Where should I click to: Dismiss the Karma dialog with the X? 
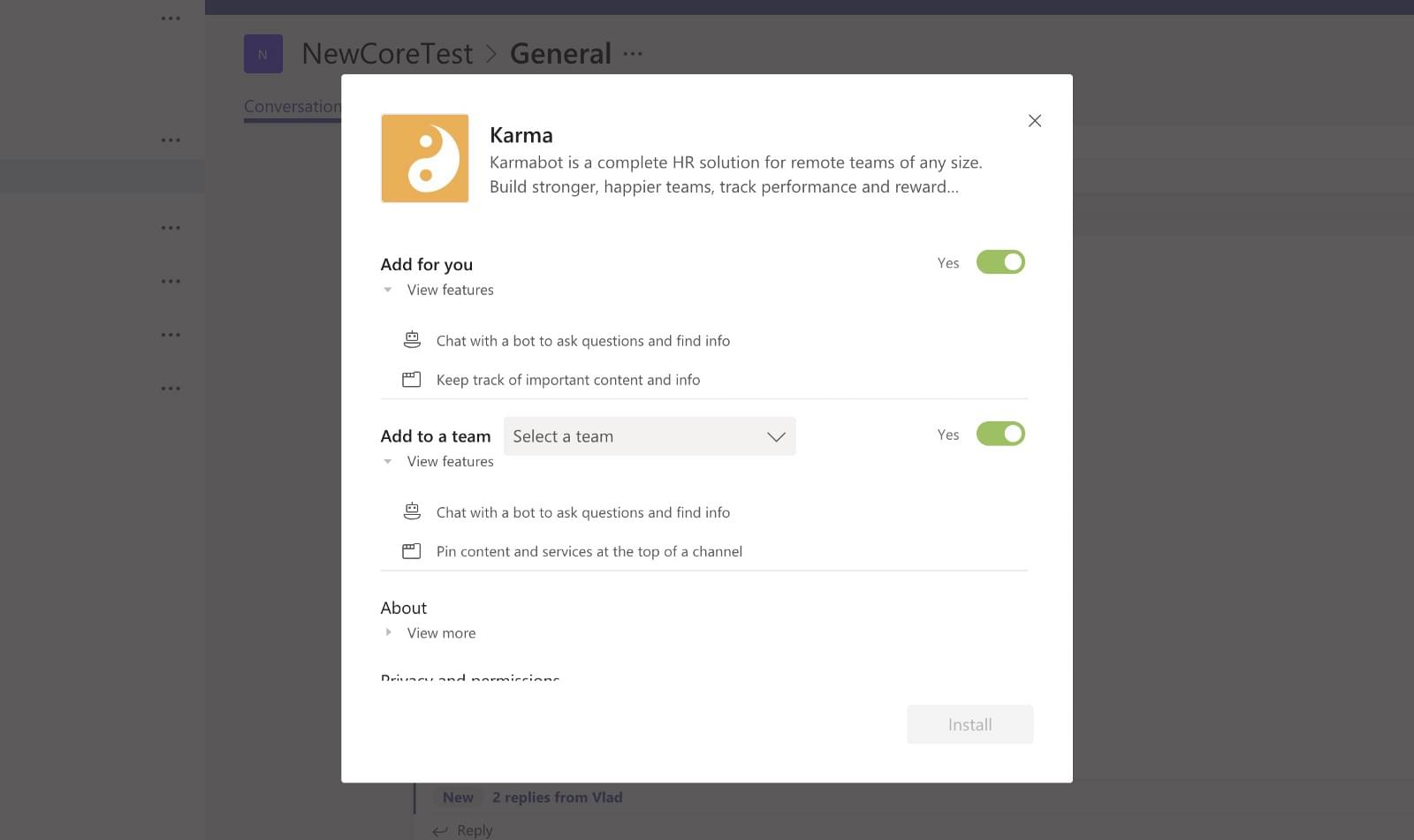point(1034,120)
